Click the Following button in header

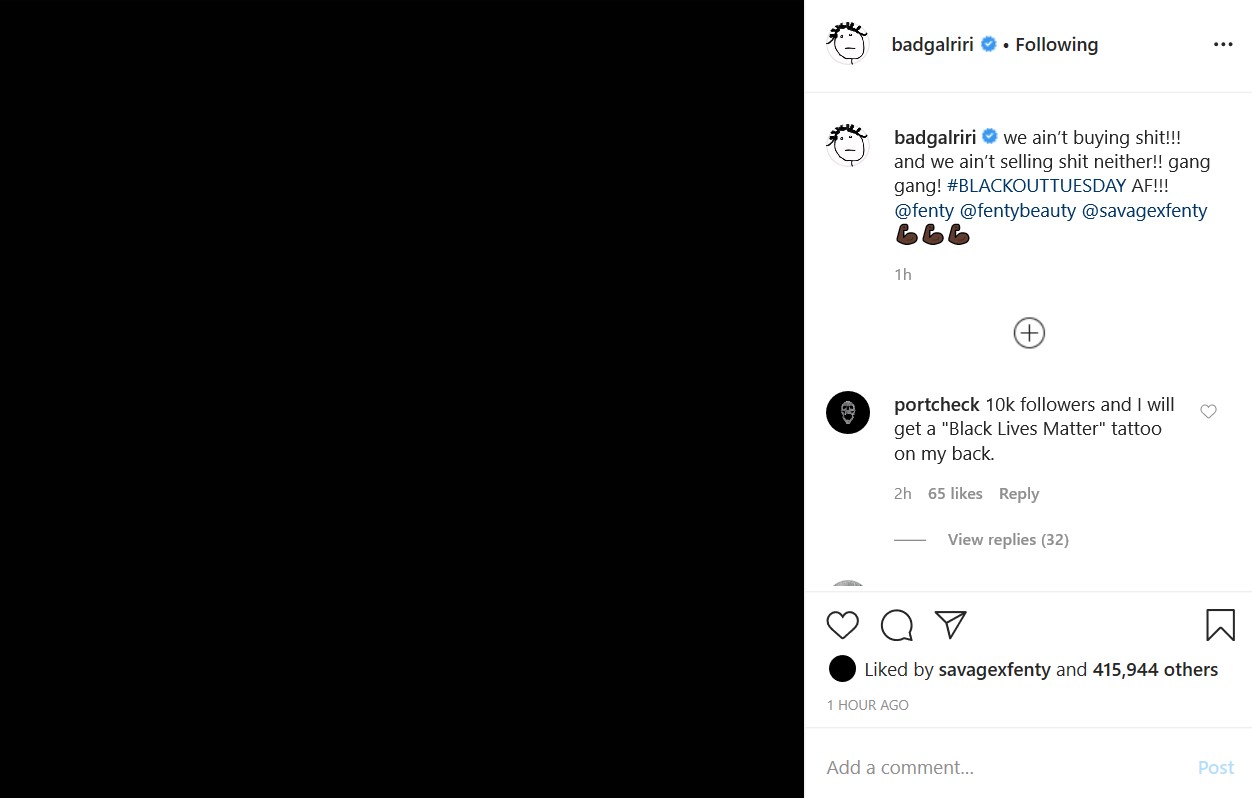point(1056,45)
